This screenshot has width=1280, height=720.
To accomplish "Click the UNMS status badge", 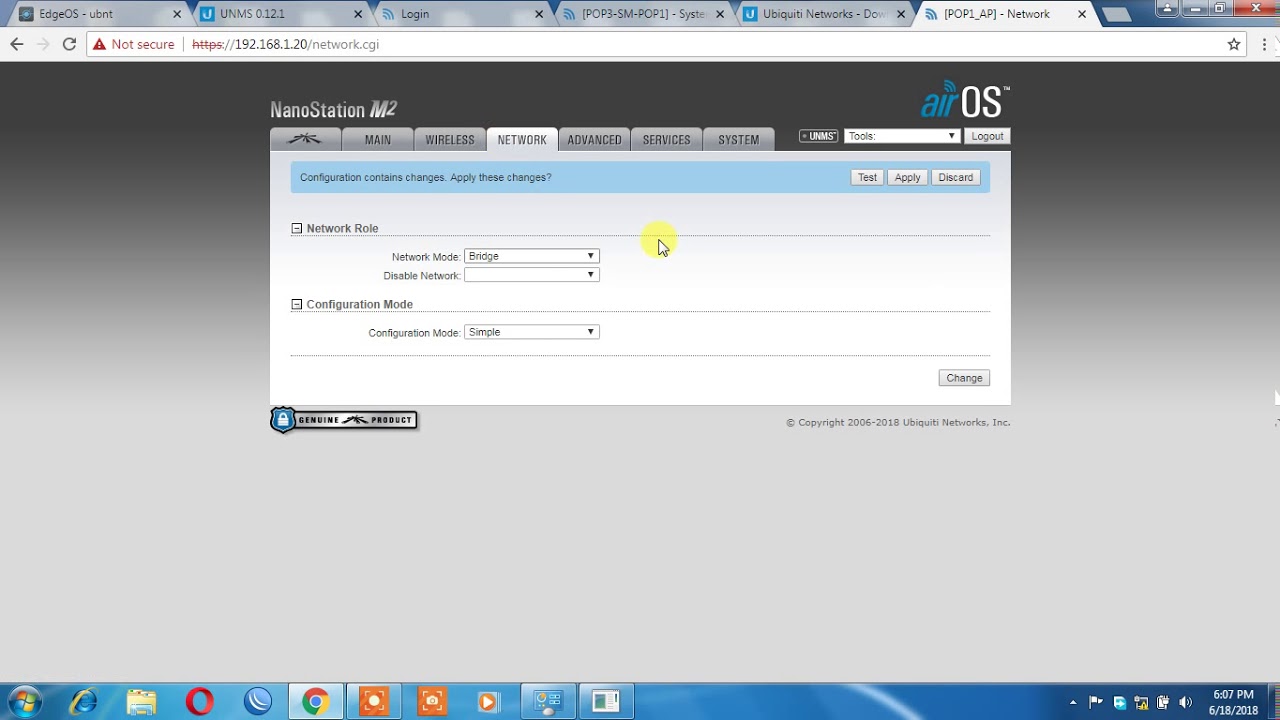I will (818, 136).
